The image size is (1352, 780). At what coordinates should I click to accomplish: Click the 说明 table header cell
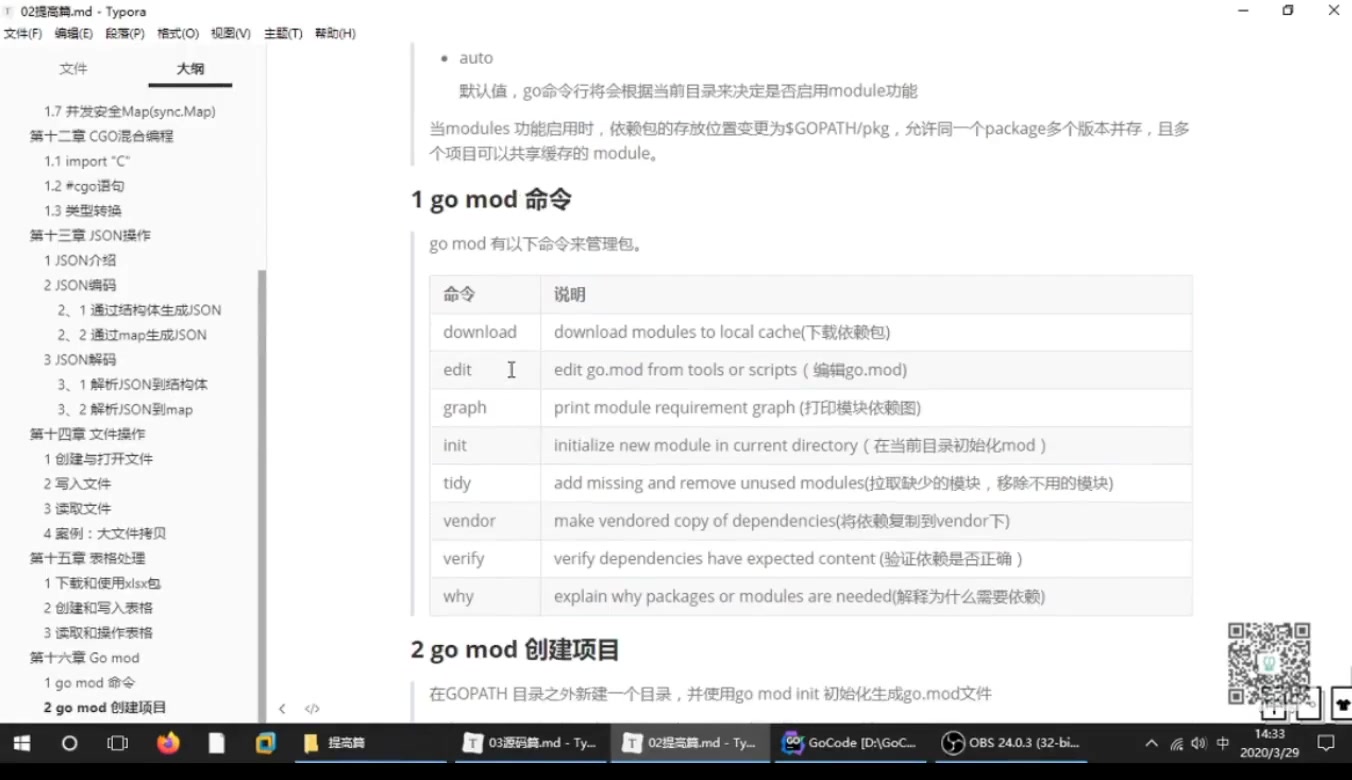click(x=866, y=295)
